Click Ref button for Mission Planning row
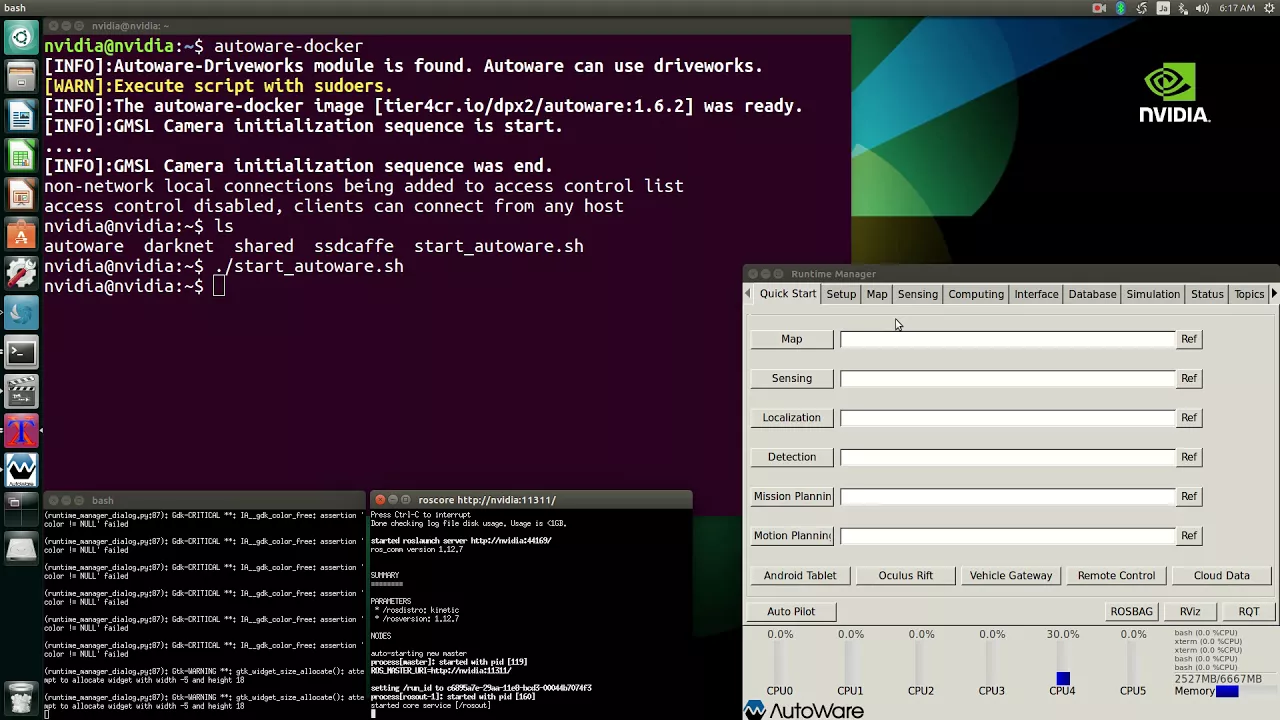Screen dimensions: 1280x720 (1188, 496)
